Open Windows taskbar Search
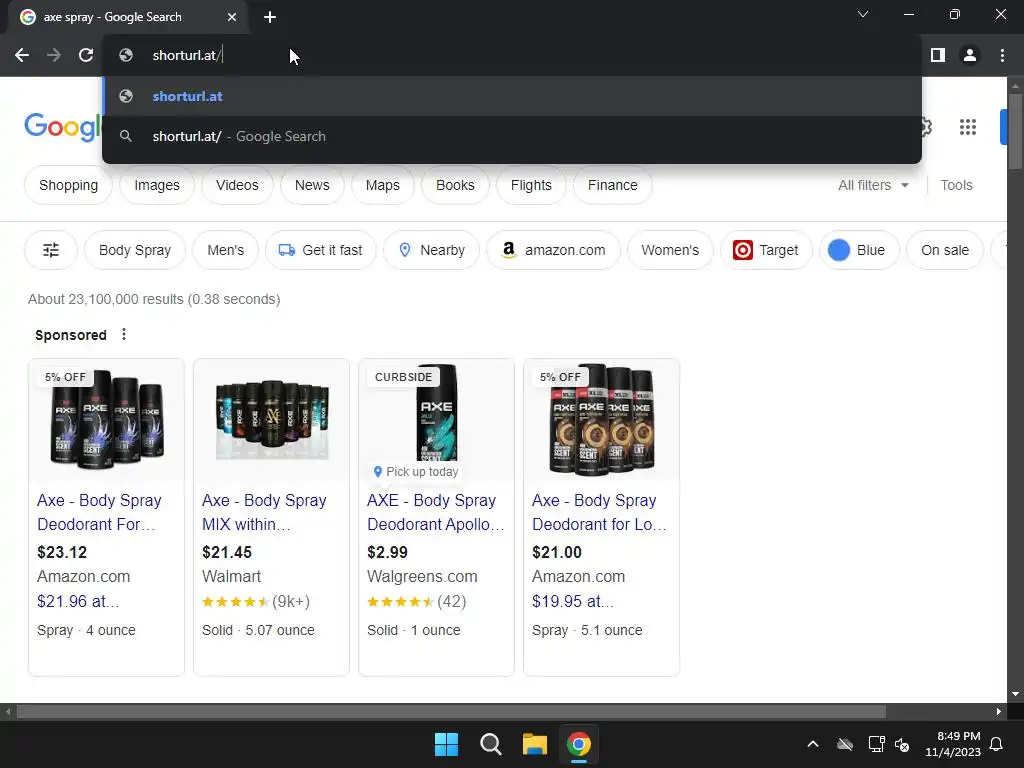Screen dimensions: 1024x768 (x=490, y=744)
